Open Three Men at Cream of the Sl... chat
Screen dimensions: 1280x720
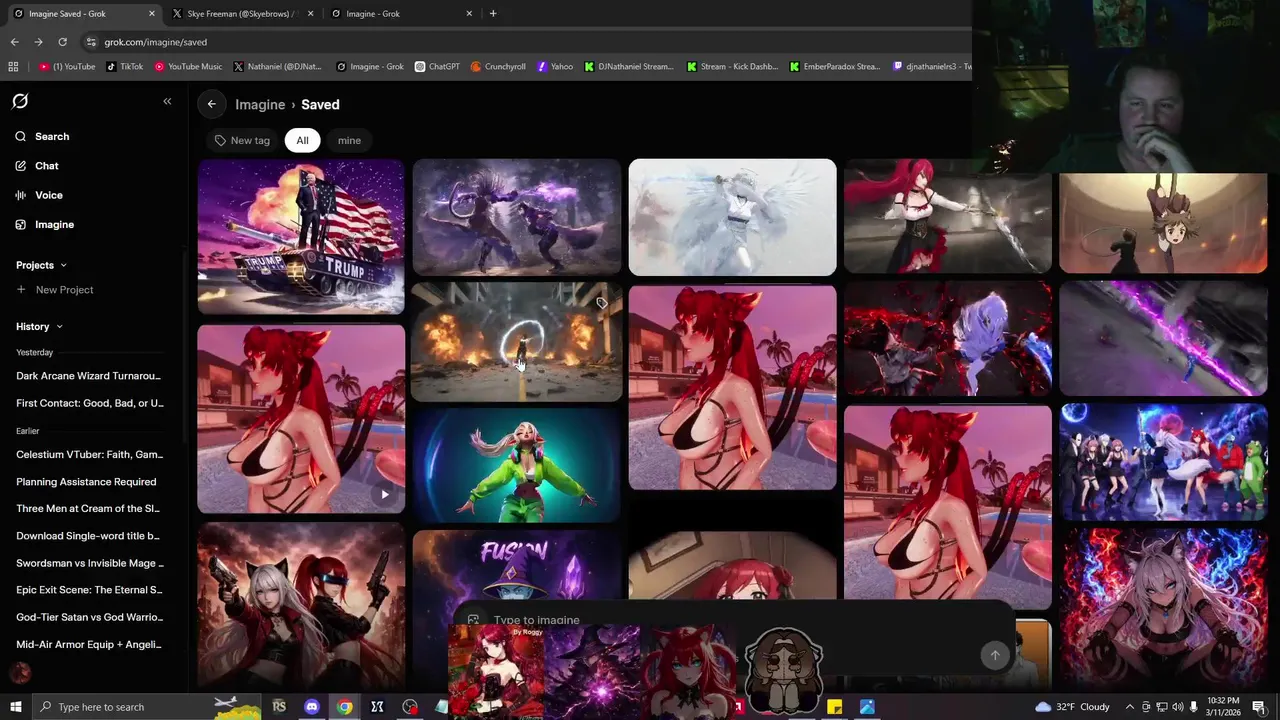[88, 508]
